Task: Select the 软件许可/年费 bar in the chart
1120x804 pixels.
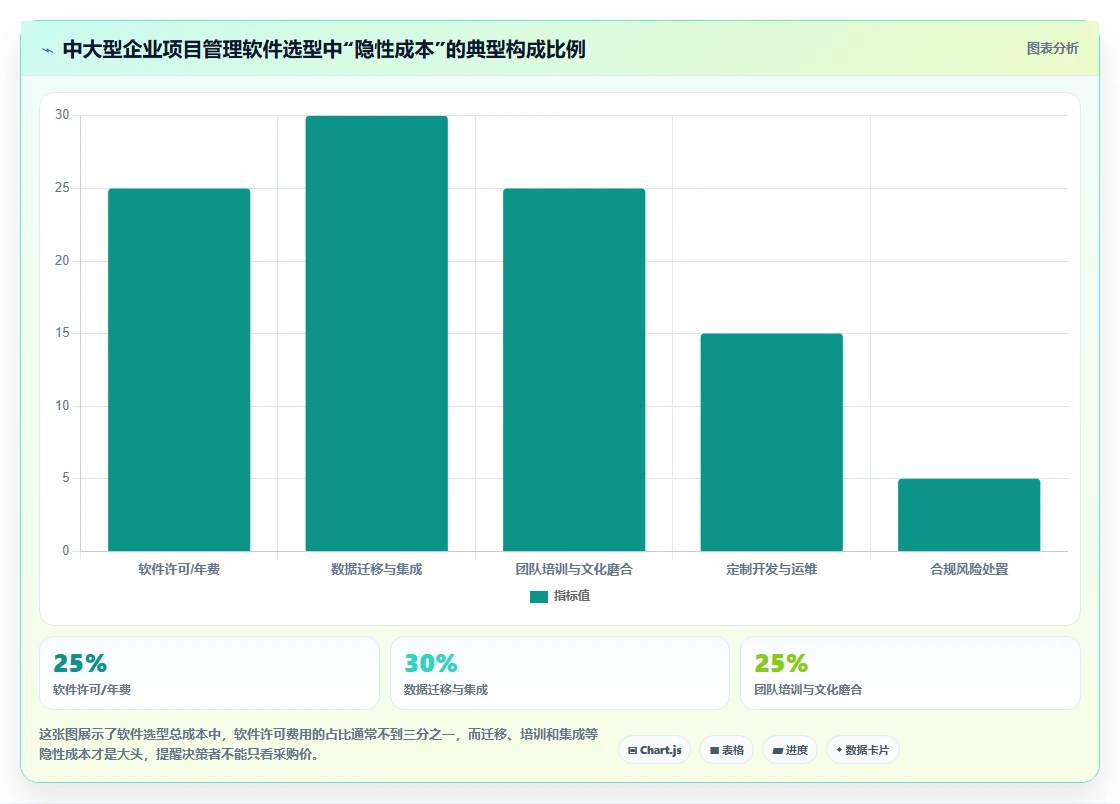Action: click(x=179, y=370)
